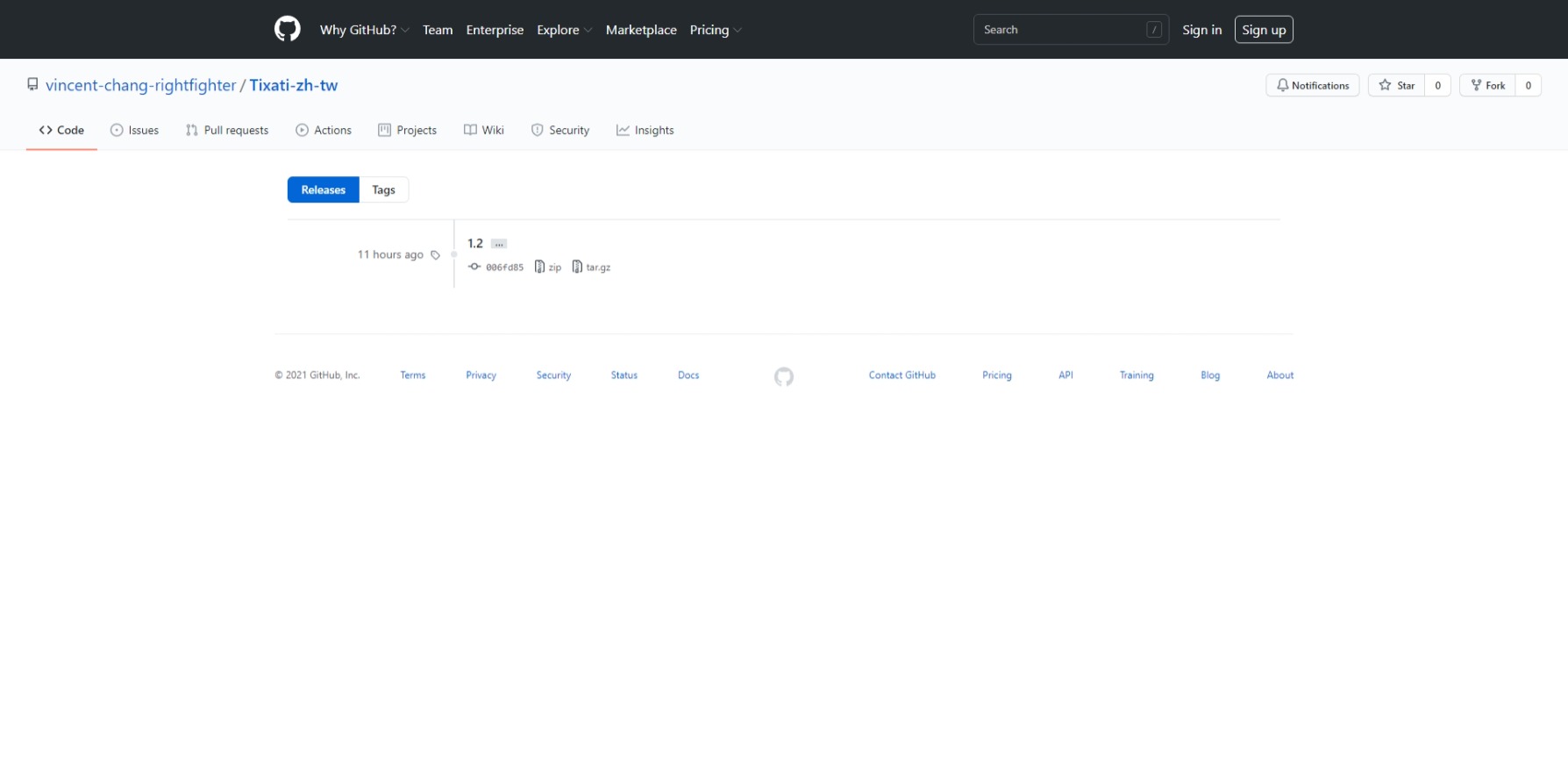Select the Releases button
The height and width of the screenshot is (784, 1568).
[324, 189]
